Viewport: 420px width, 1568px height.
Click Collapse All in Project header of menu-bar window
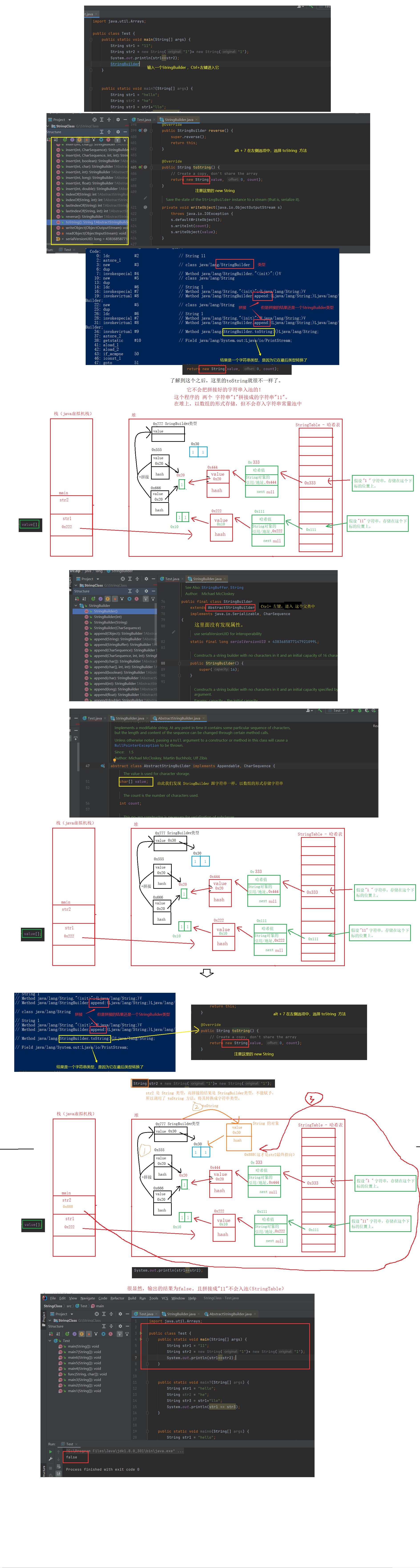[111, 1314]
